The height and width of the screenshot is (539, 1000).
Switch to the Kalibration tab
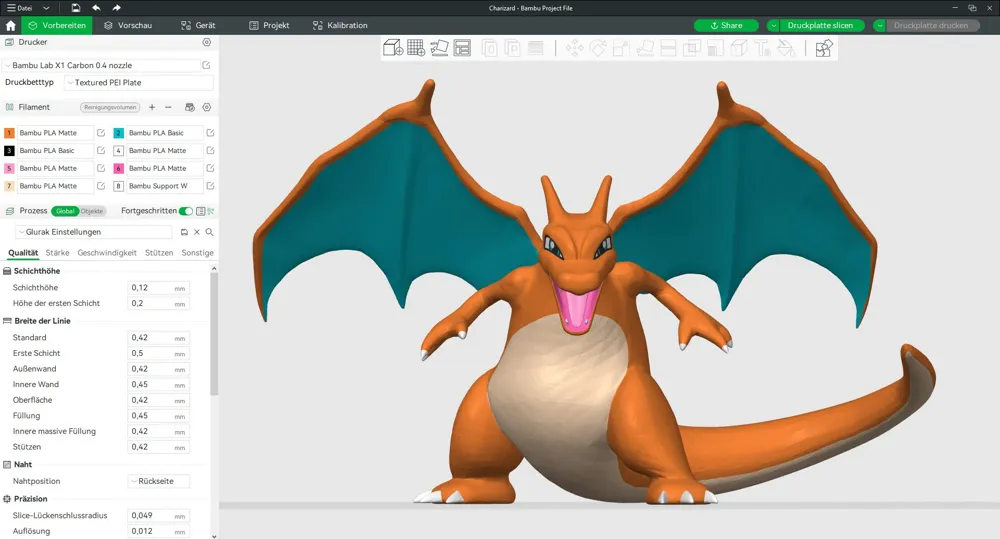coord(340,26)
